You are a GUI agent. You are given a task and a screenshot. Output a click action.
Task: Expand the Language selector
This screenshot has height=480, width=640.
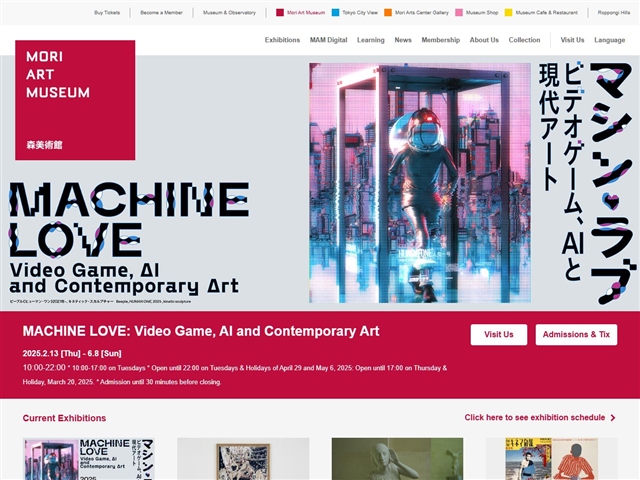609,40
